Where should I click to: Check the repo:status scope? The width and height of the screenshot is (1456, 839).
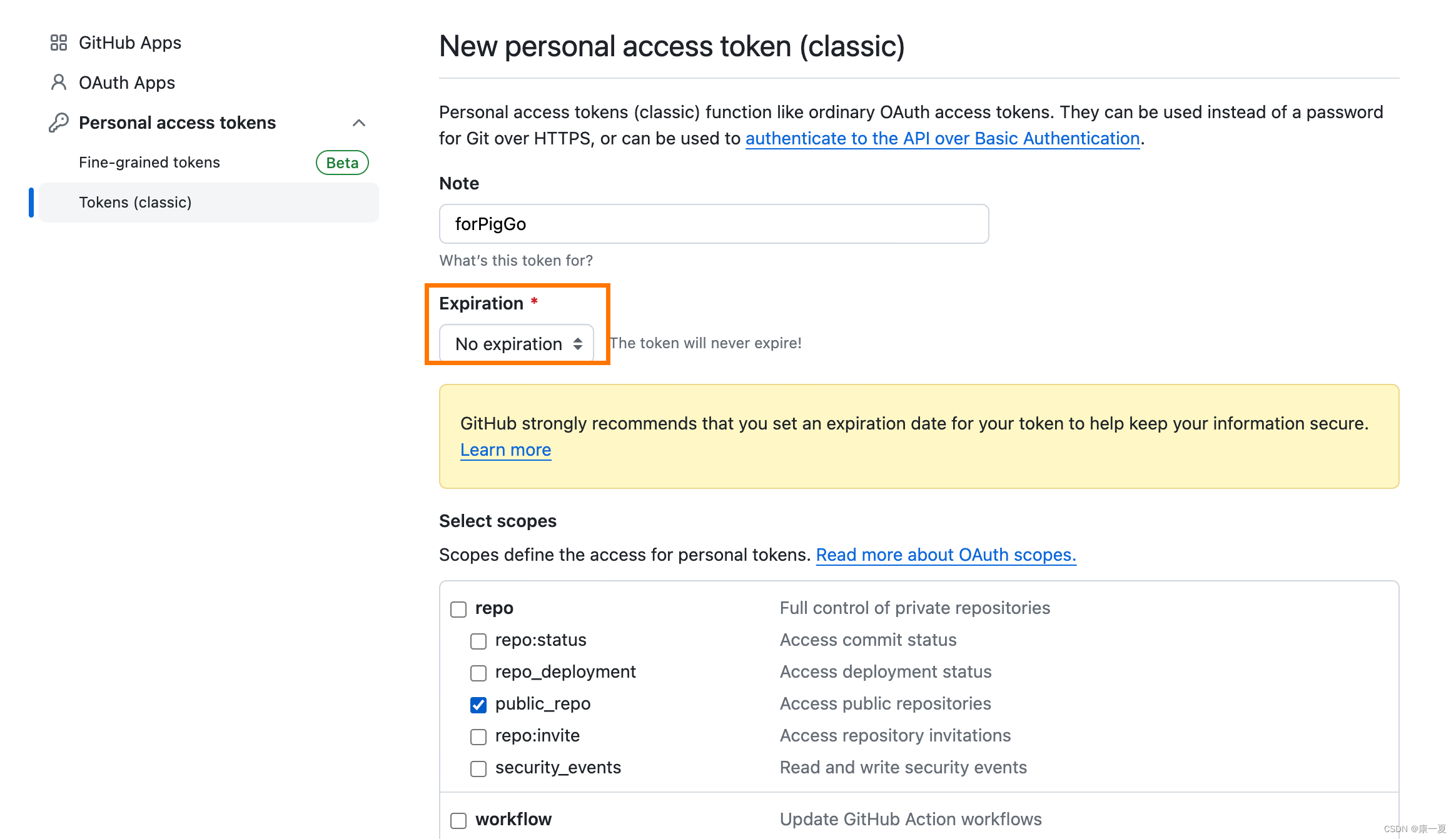(x=478, y=641)
